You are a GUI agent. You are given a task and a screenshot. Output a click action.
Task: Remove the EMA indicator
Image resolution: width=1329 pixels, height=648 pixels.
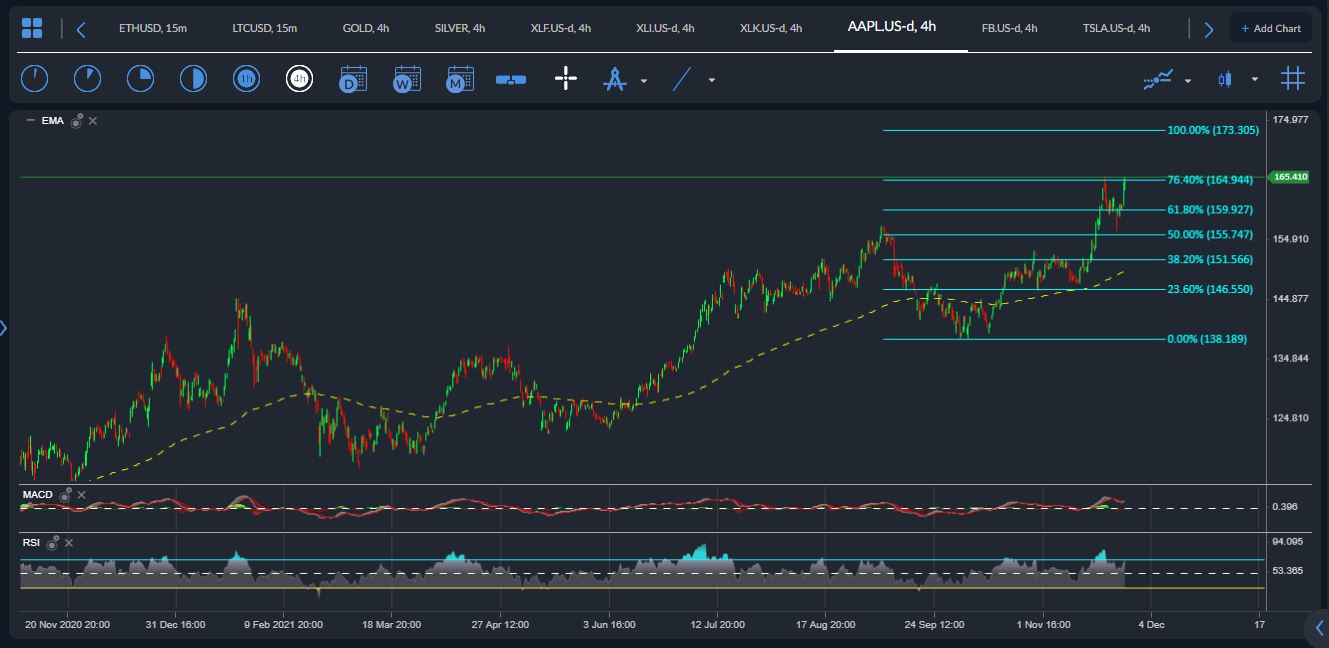coord(93,121)
